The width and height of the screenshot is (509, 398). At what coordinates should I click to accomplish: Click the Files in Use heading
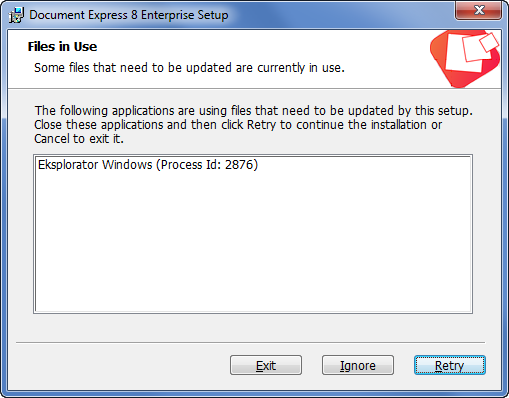click(62, 47)
